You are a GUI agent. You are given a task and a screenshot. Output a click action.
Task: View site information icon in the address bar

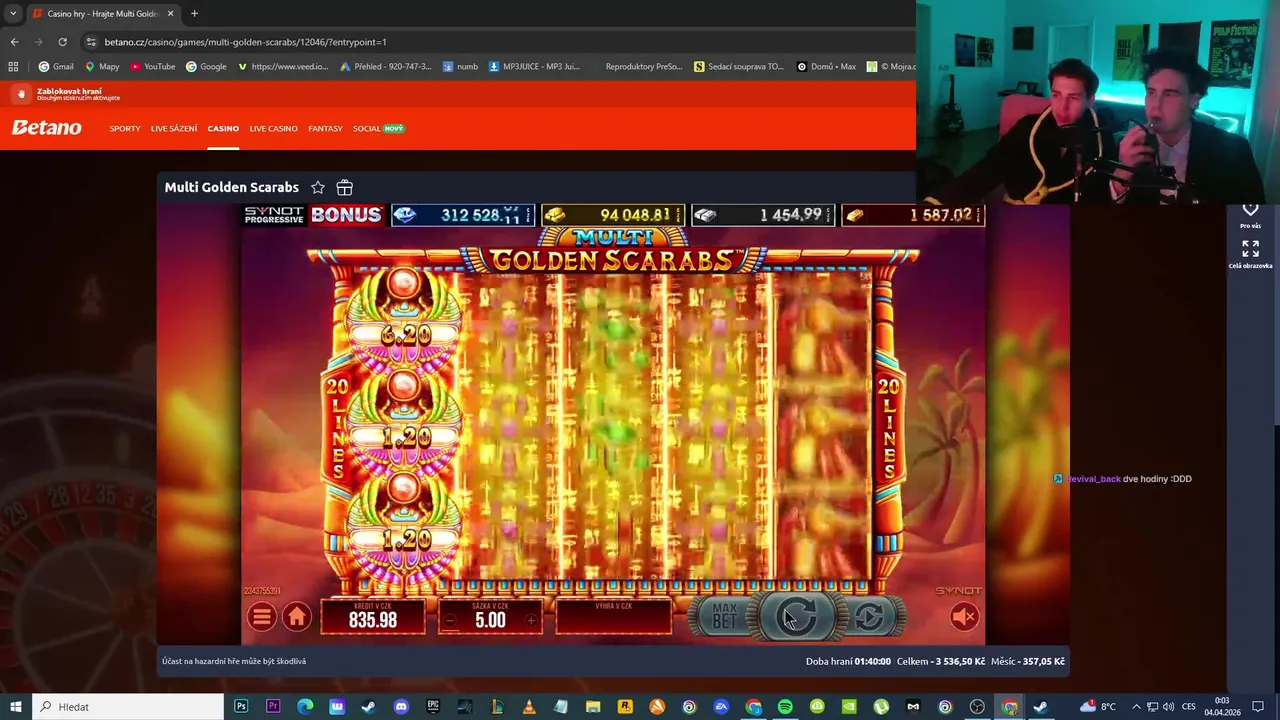pyautogui.click(x=91, y=42)
